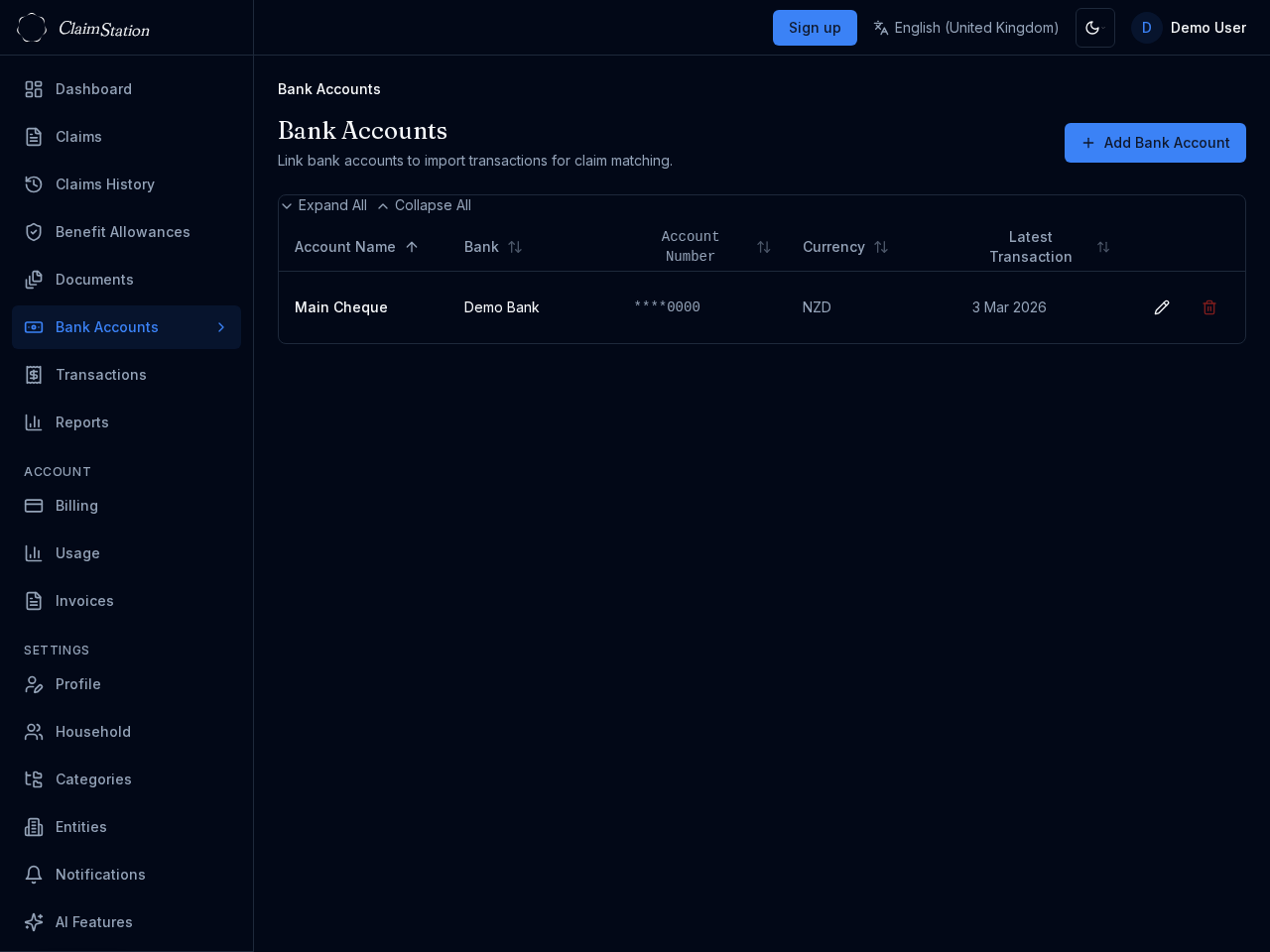
Task: Click the Claims document icon
Action: point(34,137)
